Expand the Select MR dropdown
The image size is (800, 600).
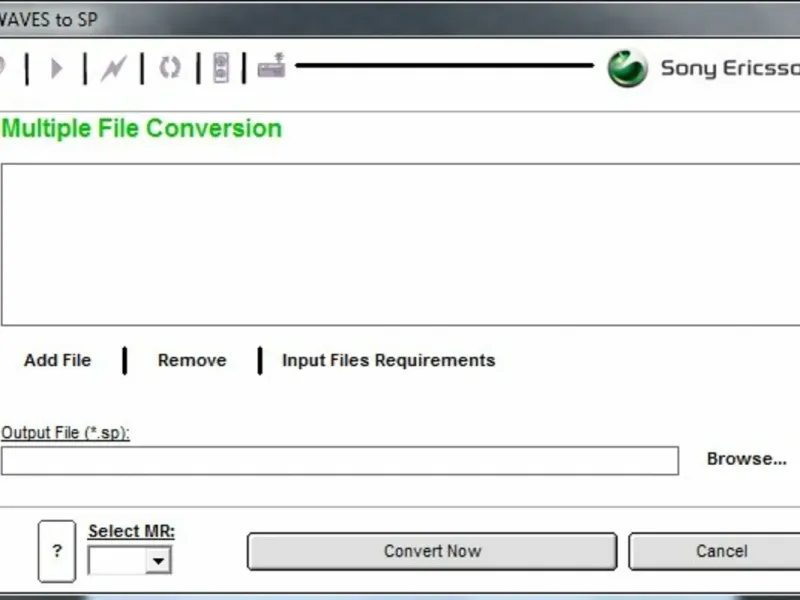pos(158,561)
